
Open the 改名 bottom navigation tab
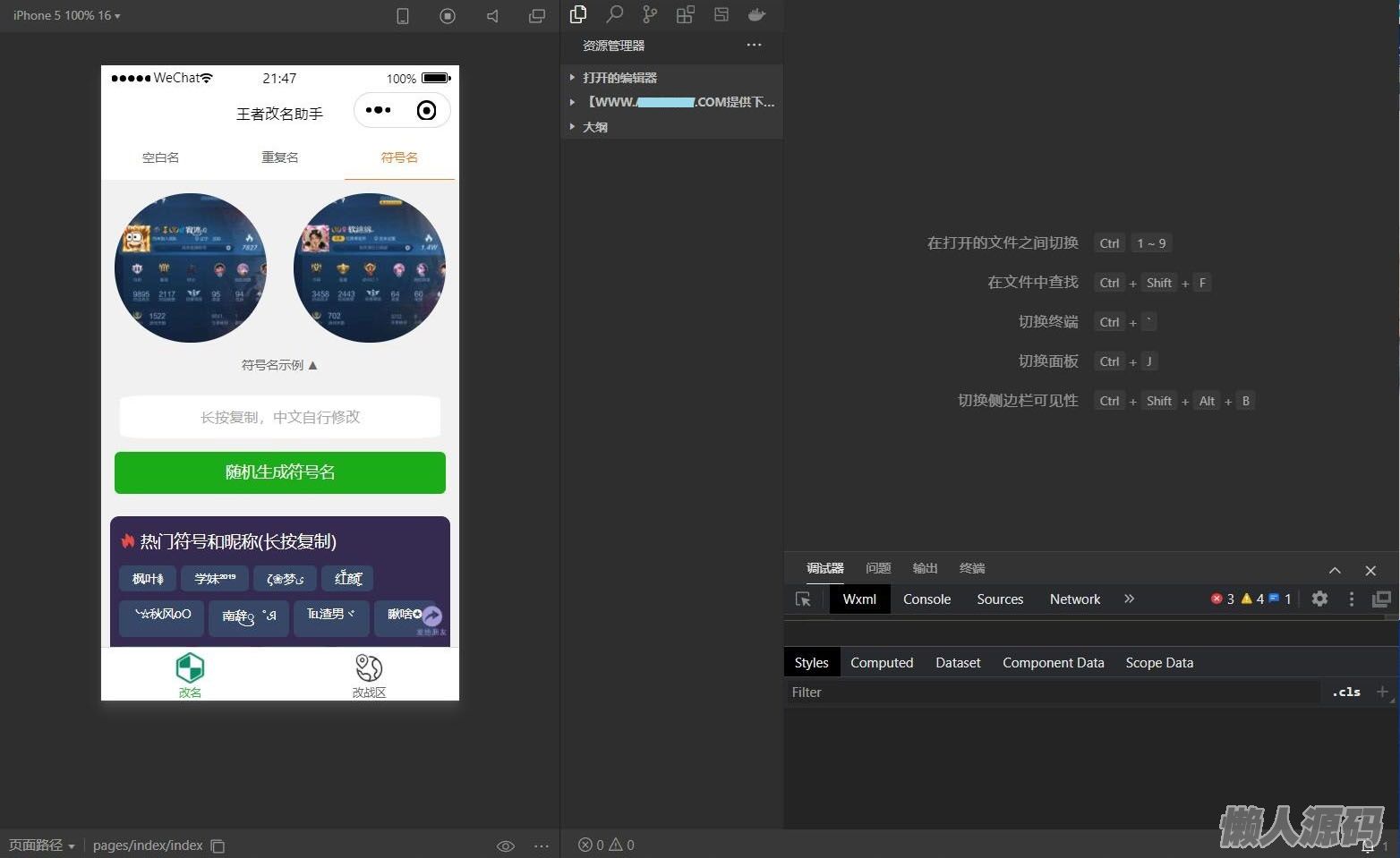[x=190, y=675]
